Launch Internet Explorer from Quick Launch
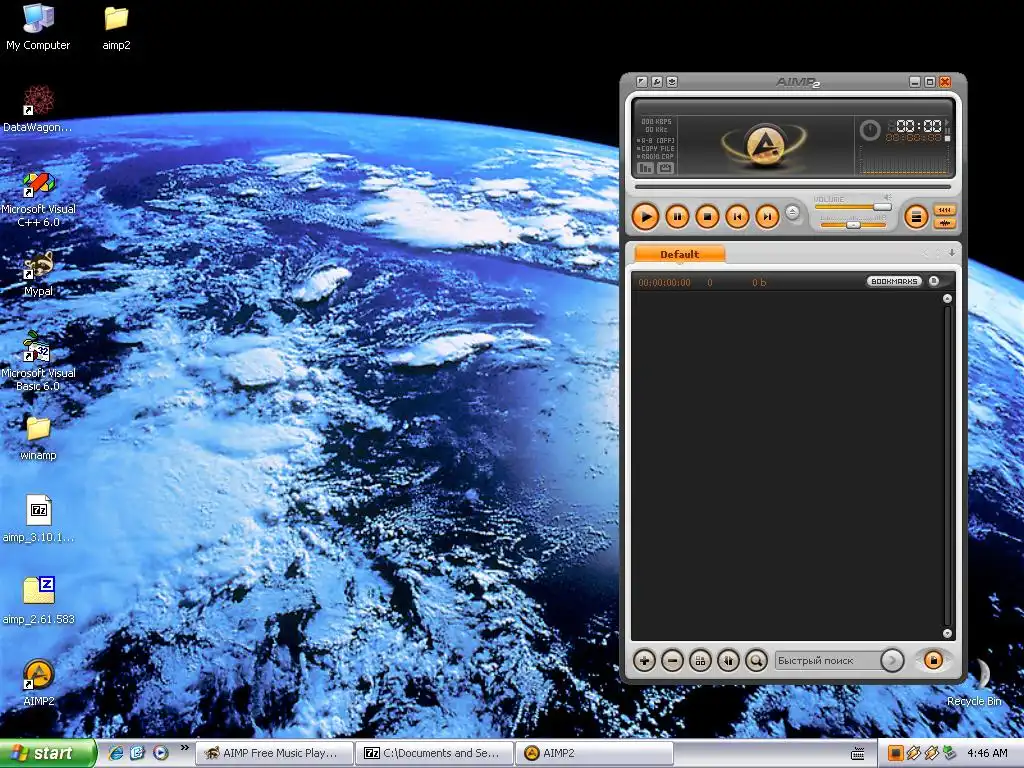Viewport: 1024px width, 768px height. point(116,753)
